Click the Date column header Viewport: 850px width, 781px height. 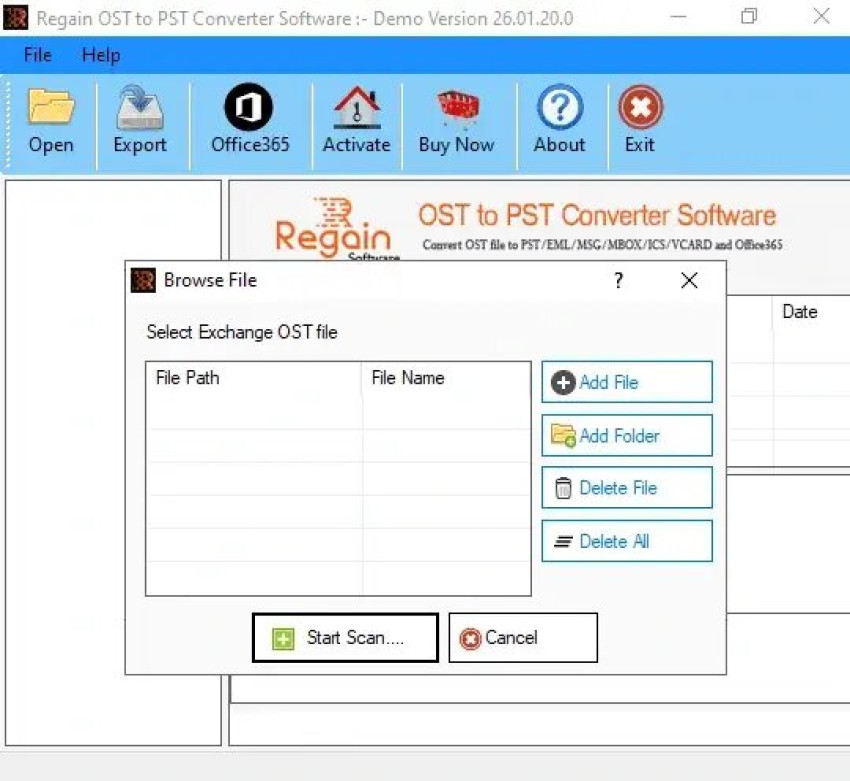799,311
